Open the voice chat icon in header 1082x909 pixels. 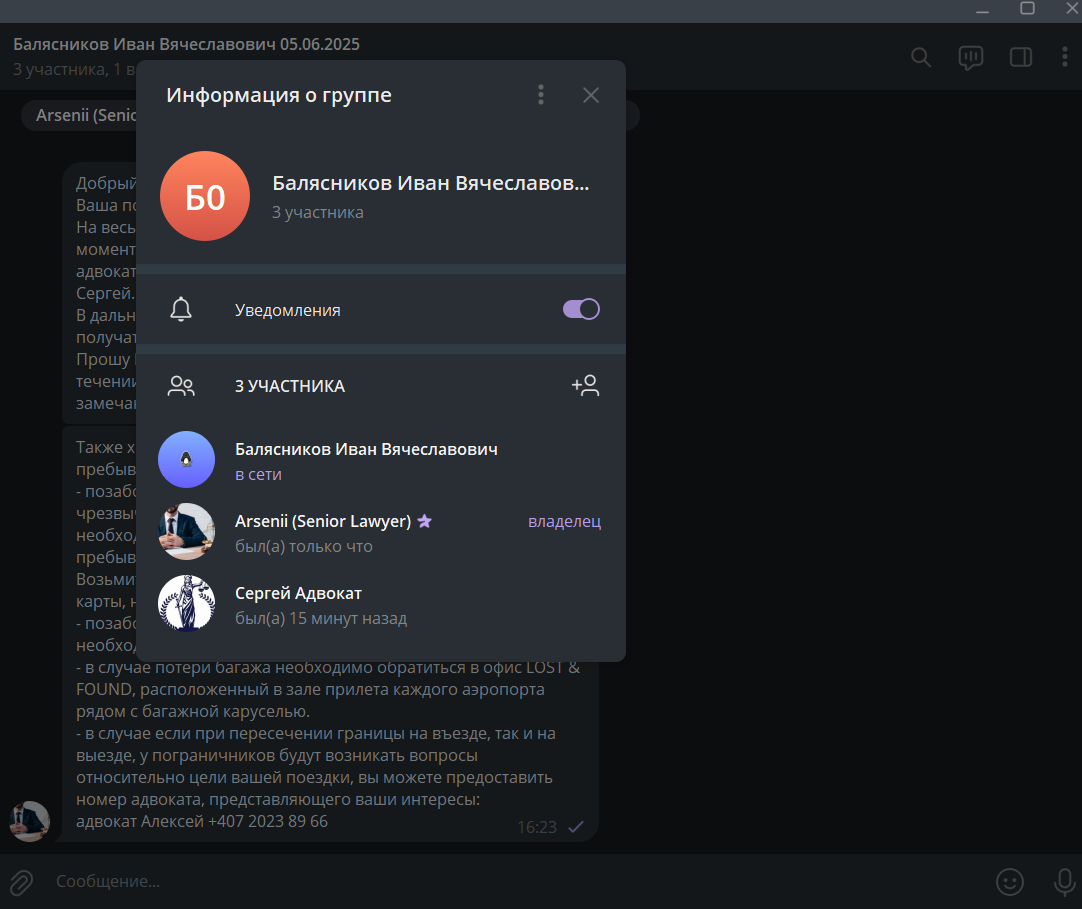(970, 57)
